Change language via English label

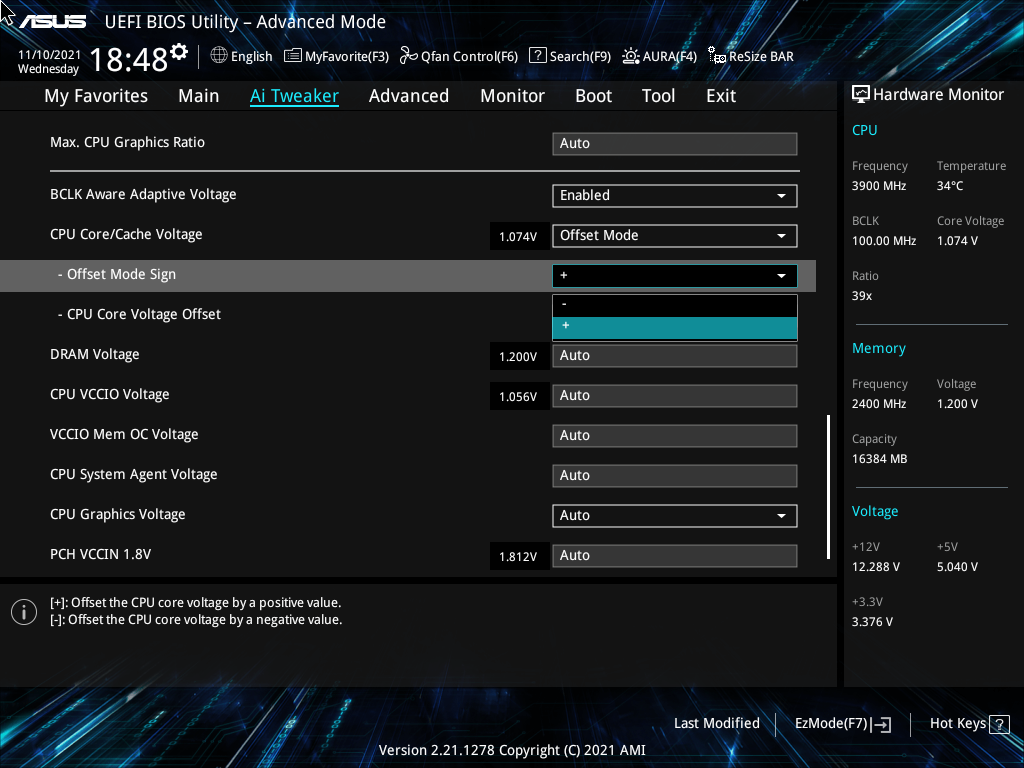point(251,56)
